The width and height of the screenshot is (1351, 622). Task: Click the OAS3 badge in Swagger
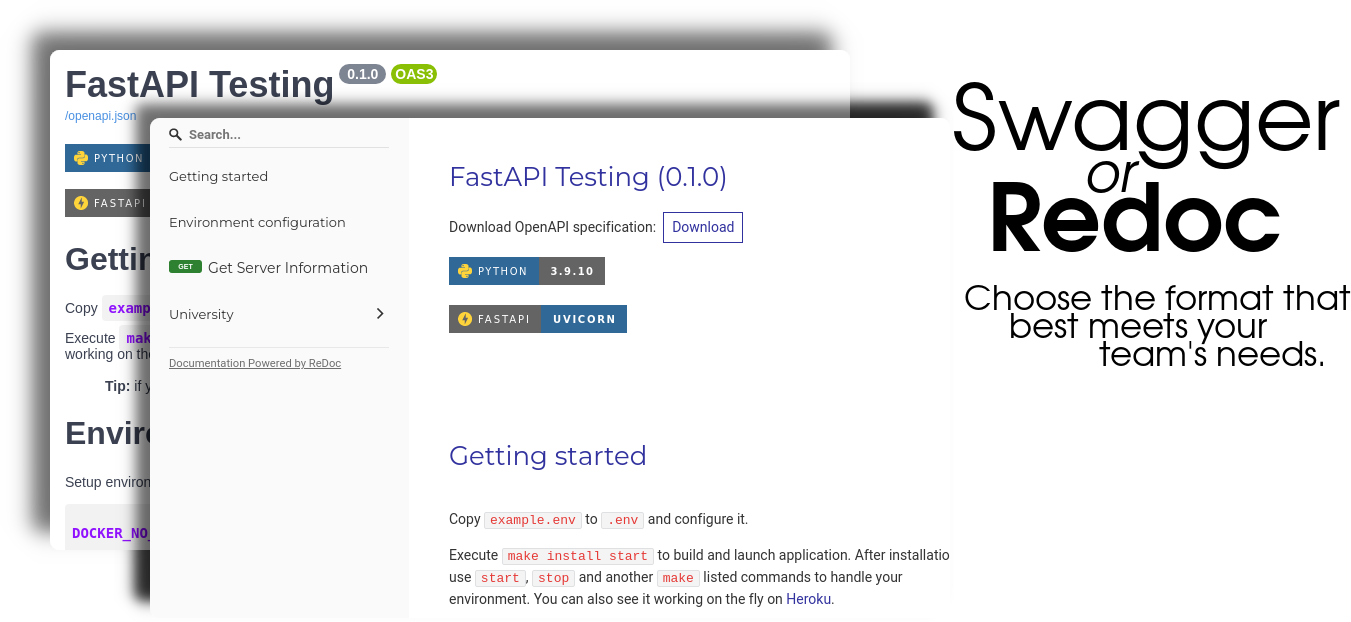pos(414,74)
